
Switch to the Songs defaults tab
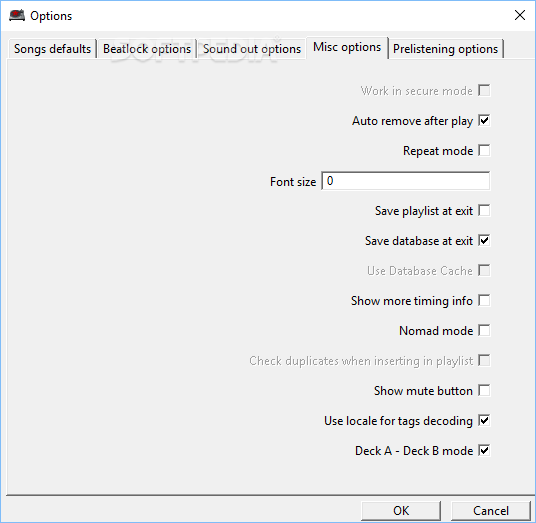coord(52,49)
